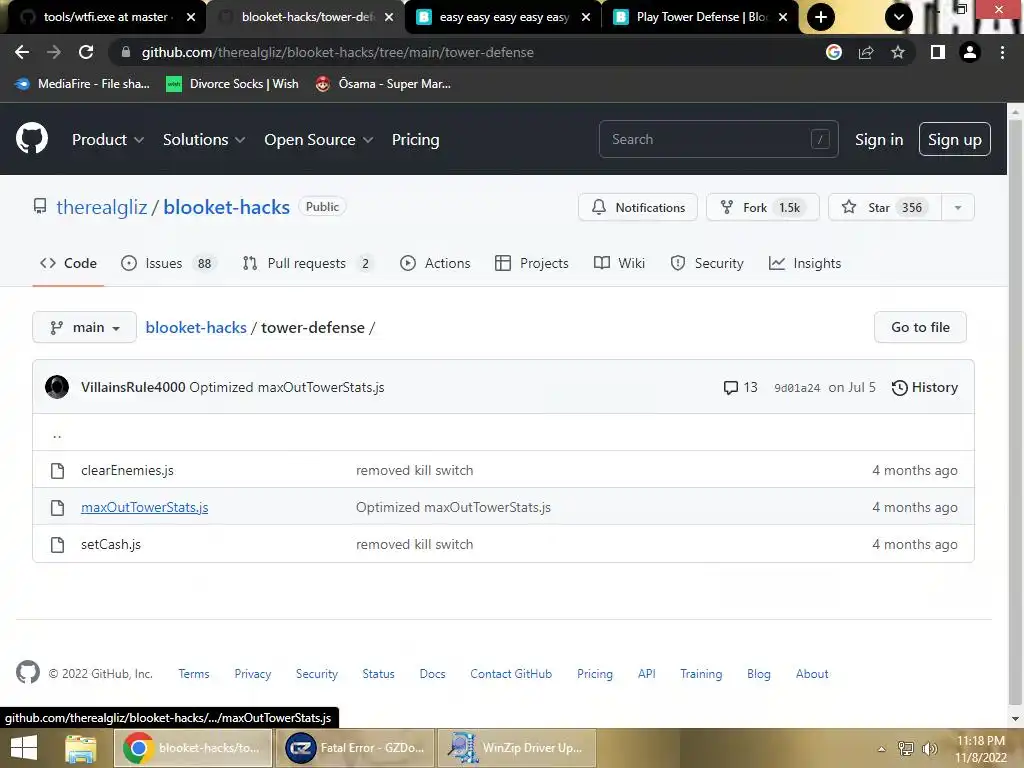1024x768 pixels.
Task: Select the Code tab
Action: pyautogui.click(x=68, y=263)
